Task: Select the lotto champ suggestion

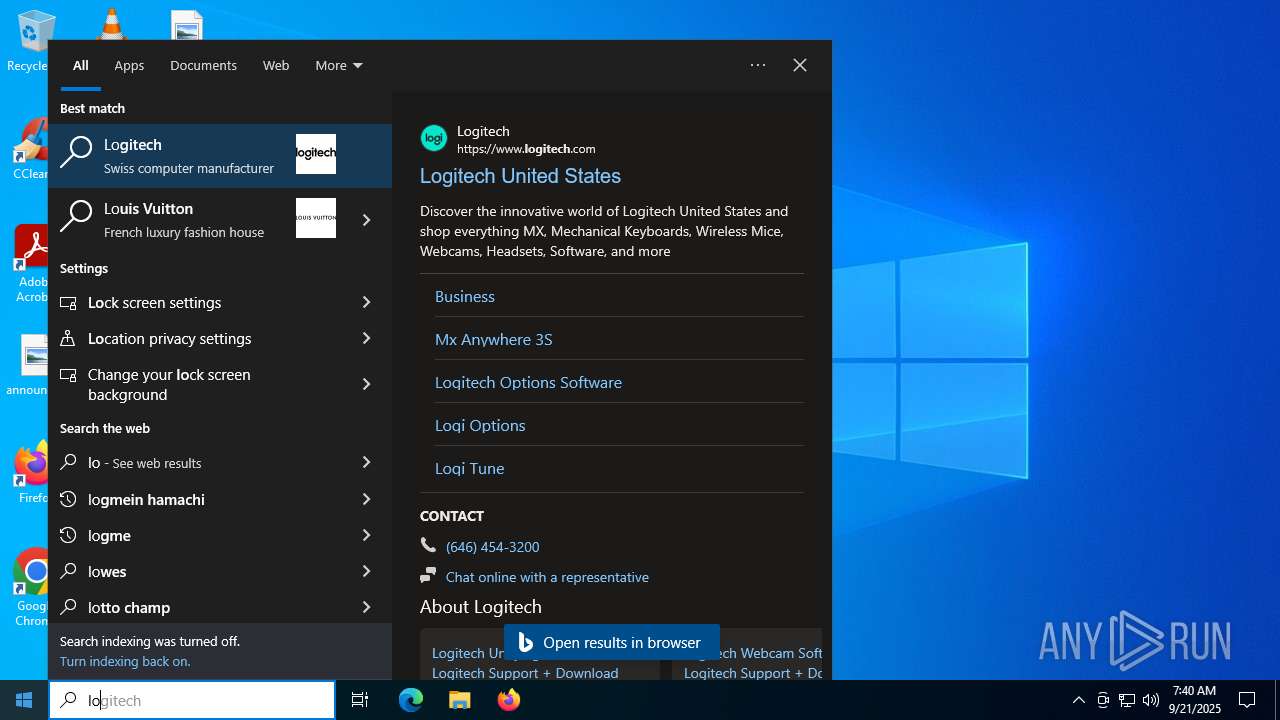Action: 194,607
